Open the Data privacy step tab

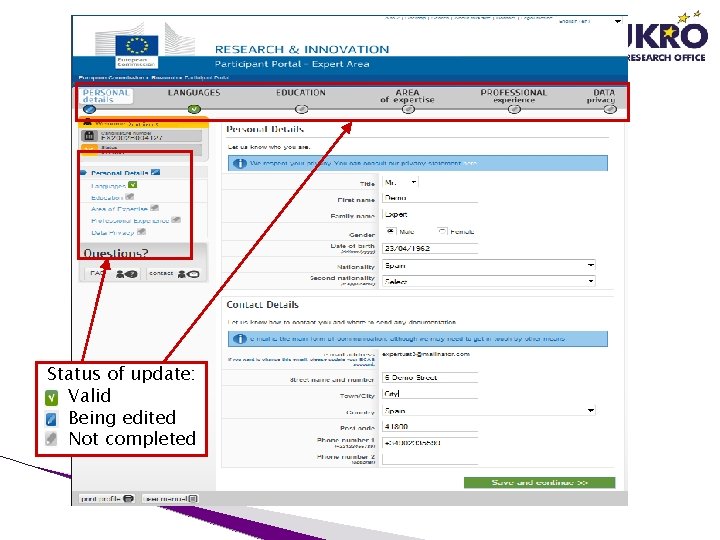coord(601,96)
